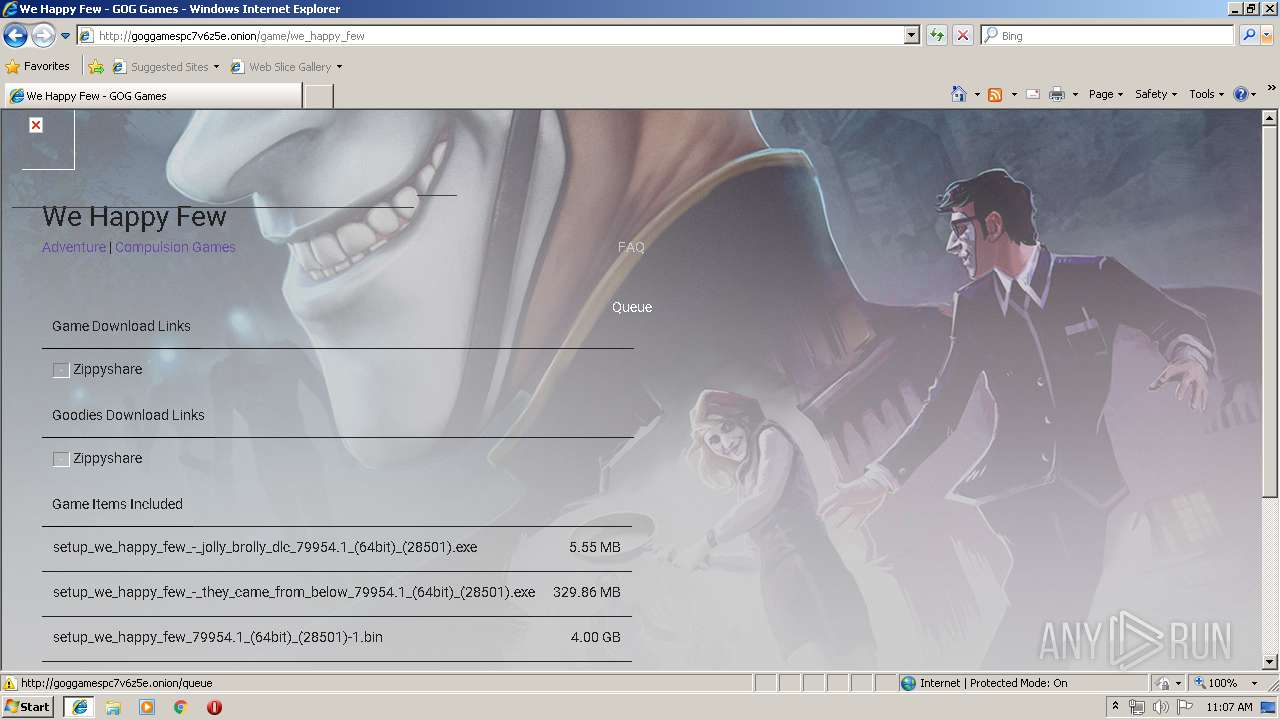The image size is (1280, 720).
Task: Expand the Print options dropdown arrow
Action: coord(1075,94)
